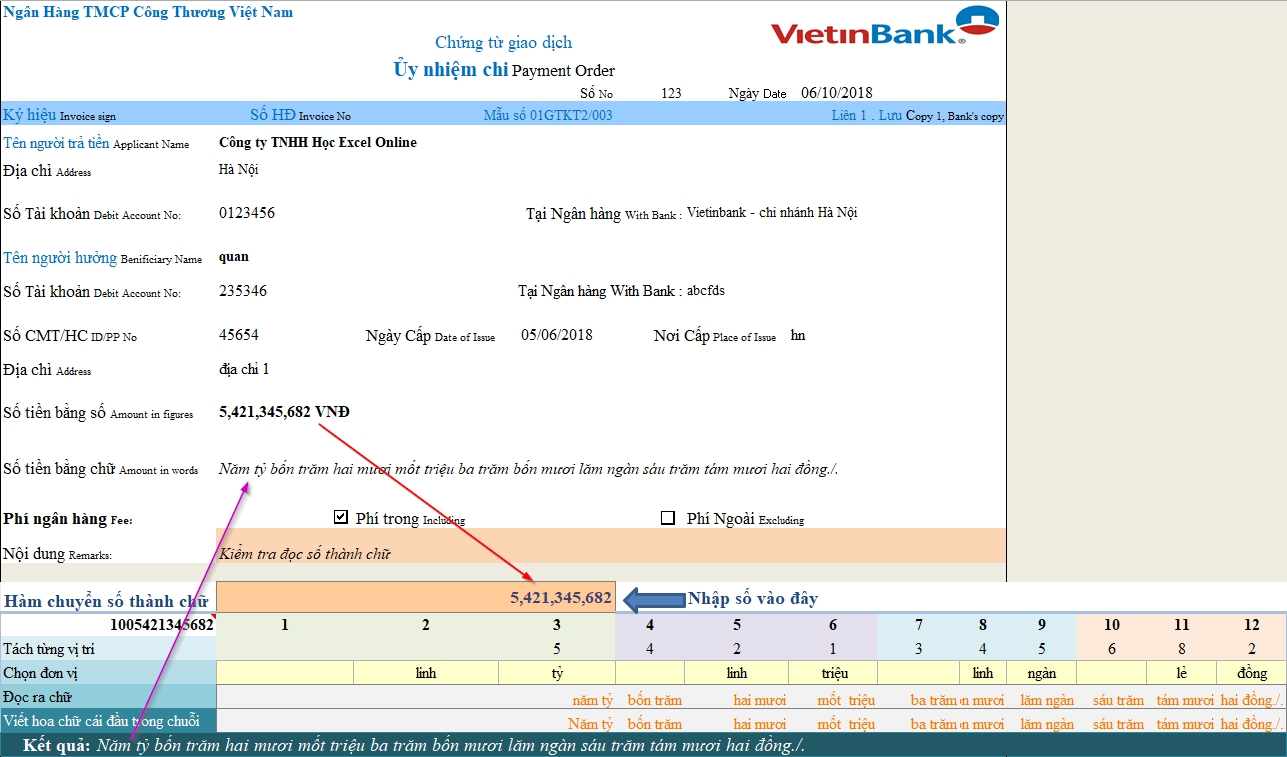The image size is (1287, 757).
Task: Click the 'Ủy nhiệm chi Payment Order' title
Action: [x=505, y=70]
